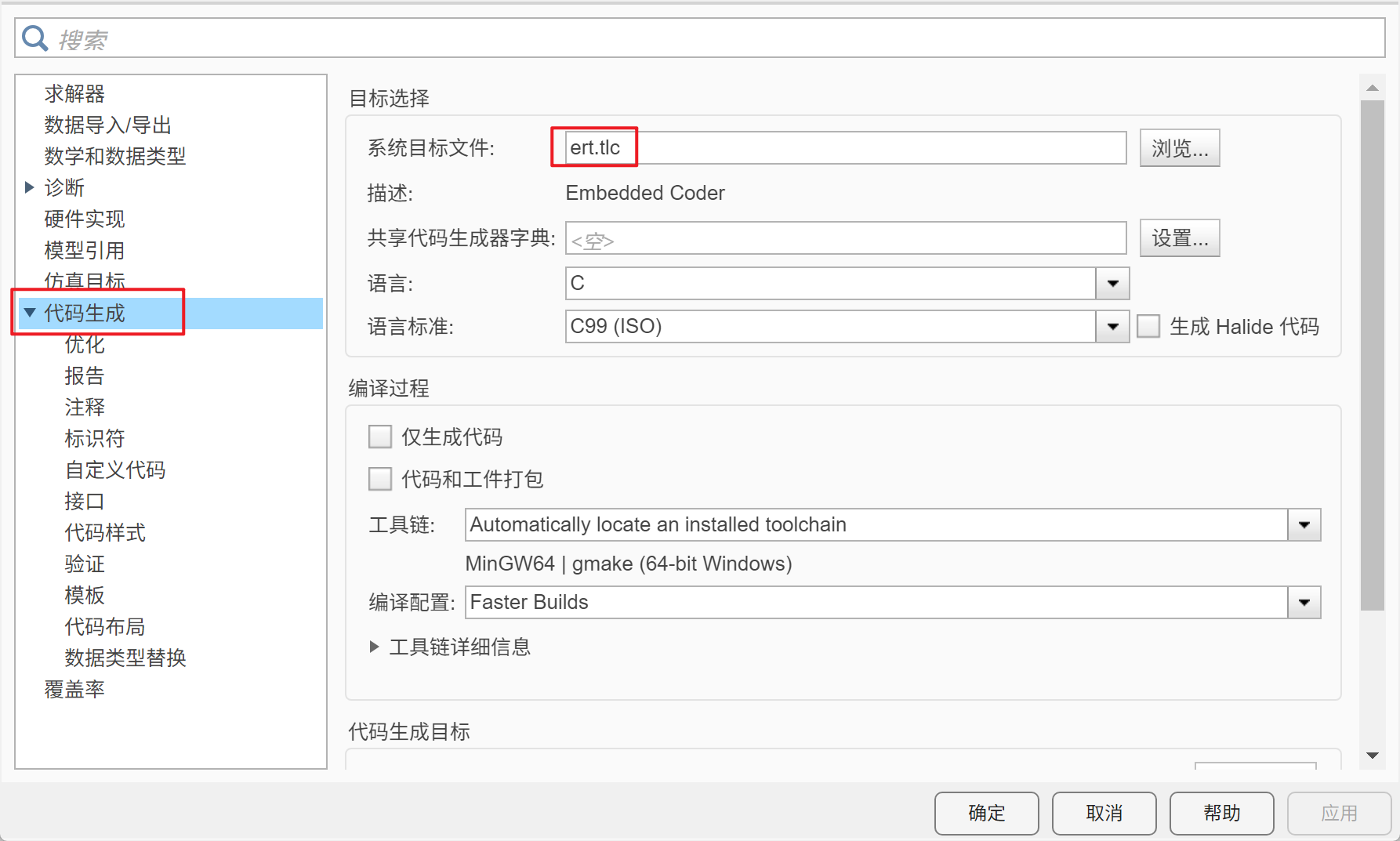Enable the 代码和工件打包 checkbox
This screenshot has height=841, width=1400.
380,479
